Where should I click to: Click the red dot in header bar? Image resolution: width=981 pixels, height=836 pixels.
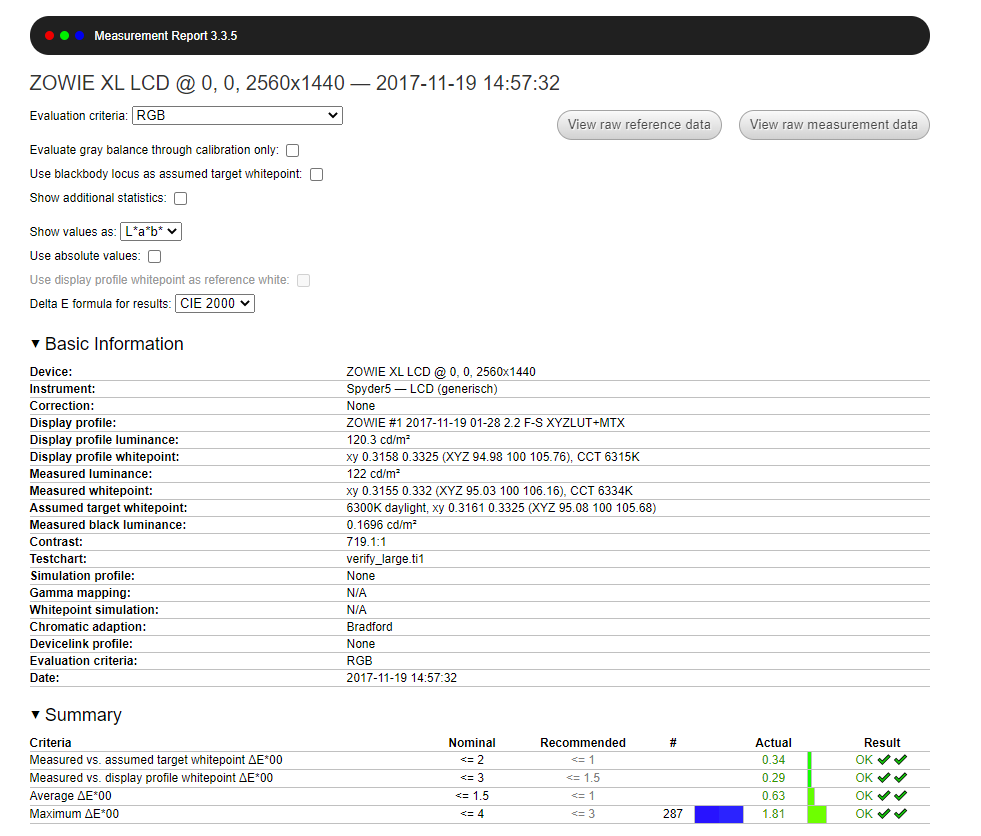(49, 36)
